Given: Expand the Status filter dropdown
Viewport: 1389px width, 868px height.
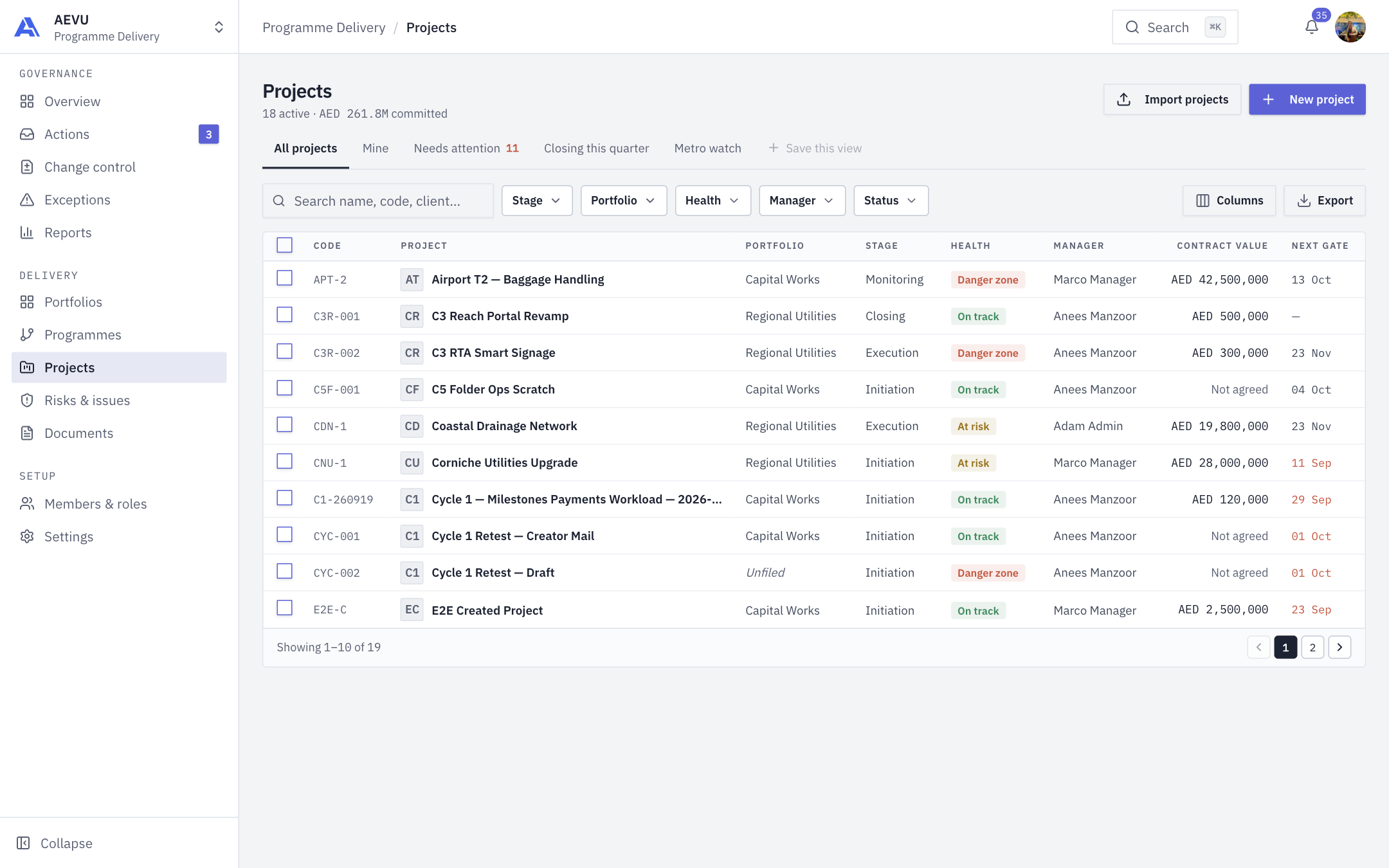Looking at the screenshot, I should (891, 201).
